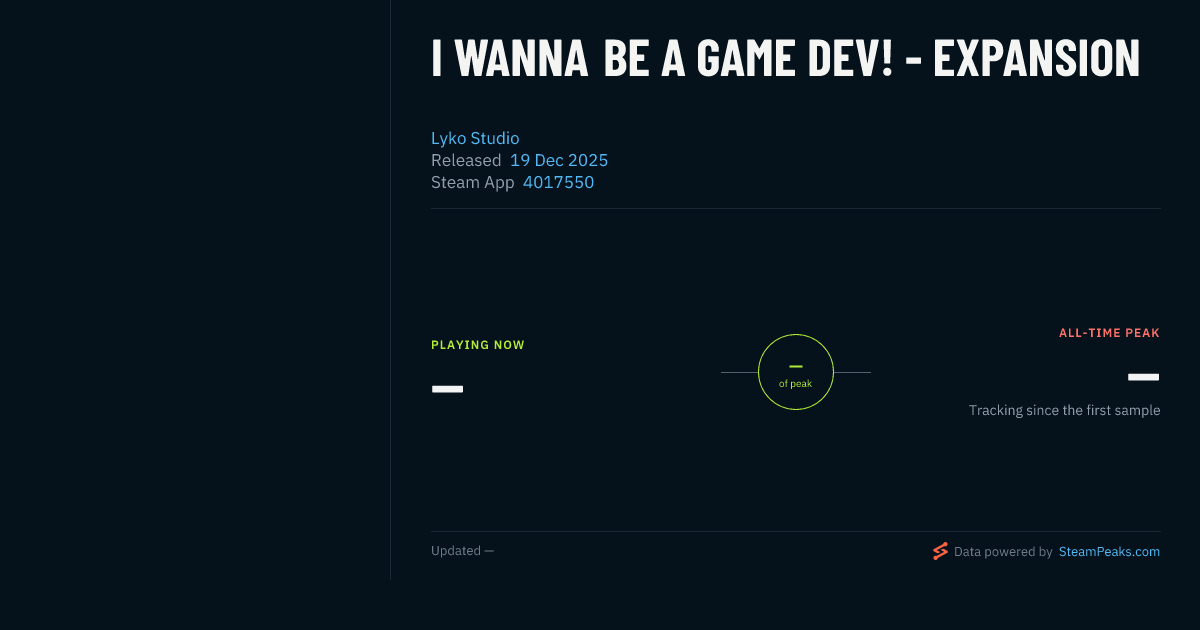Screen dimensions: 1200x630
Task: Click the empty left image panel
Action: (x=195, y=290)
